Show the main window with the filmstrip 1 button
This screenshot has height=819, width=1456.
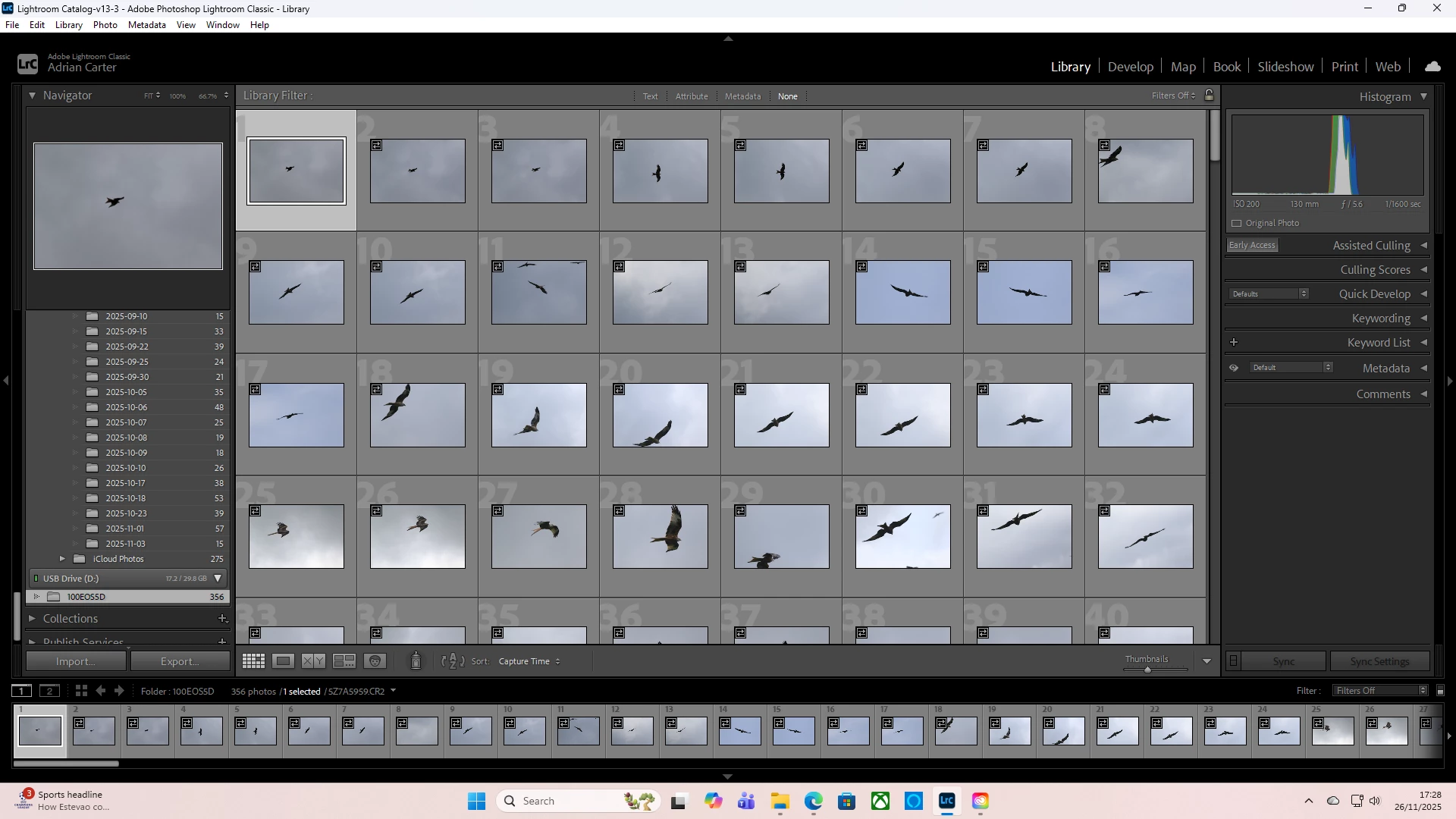tap(21, 691)
